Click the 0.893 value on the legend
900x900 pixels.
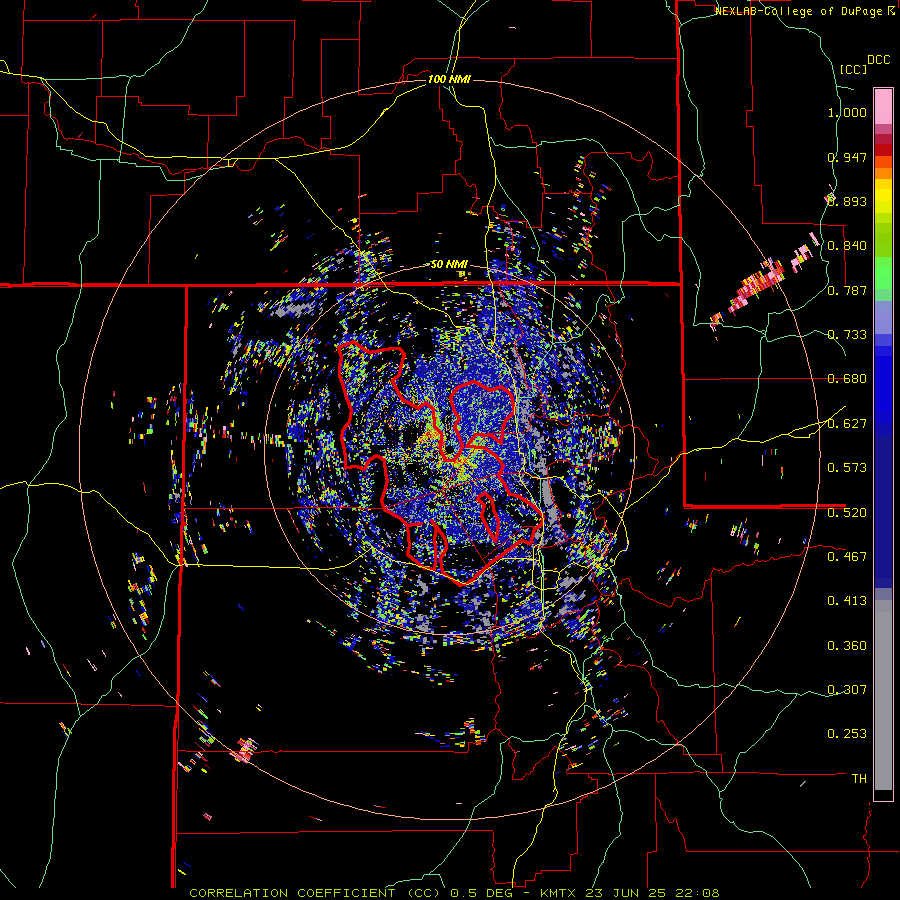coord(847,201)
